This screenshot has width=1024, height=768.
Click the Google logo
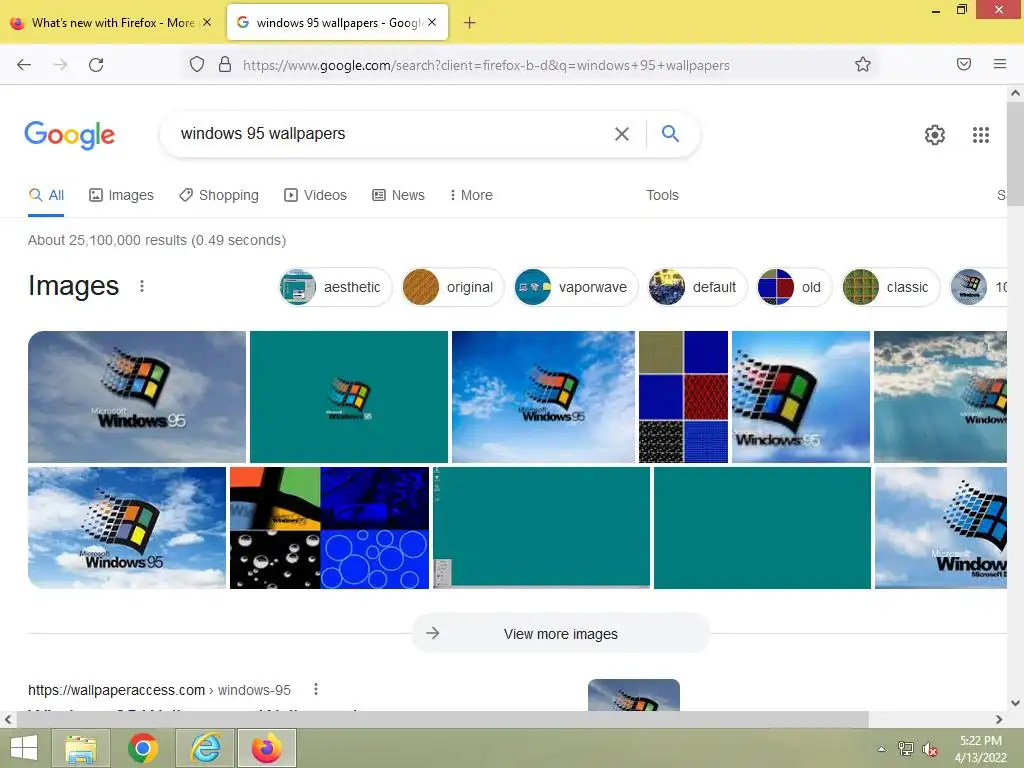70,135
